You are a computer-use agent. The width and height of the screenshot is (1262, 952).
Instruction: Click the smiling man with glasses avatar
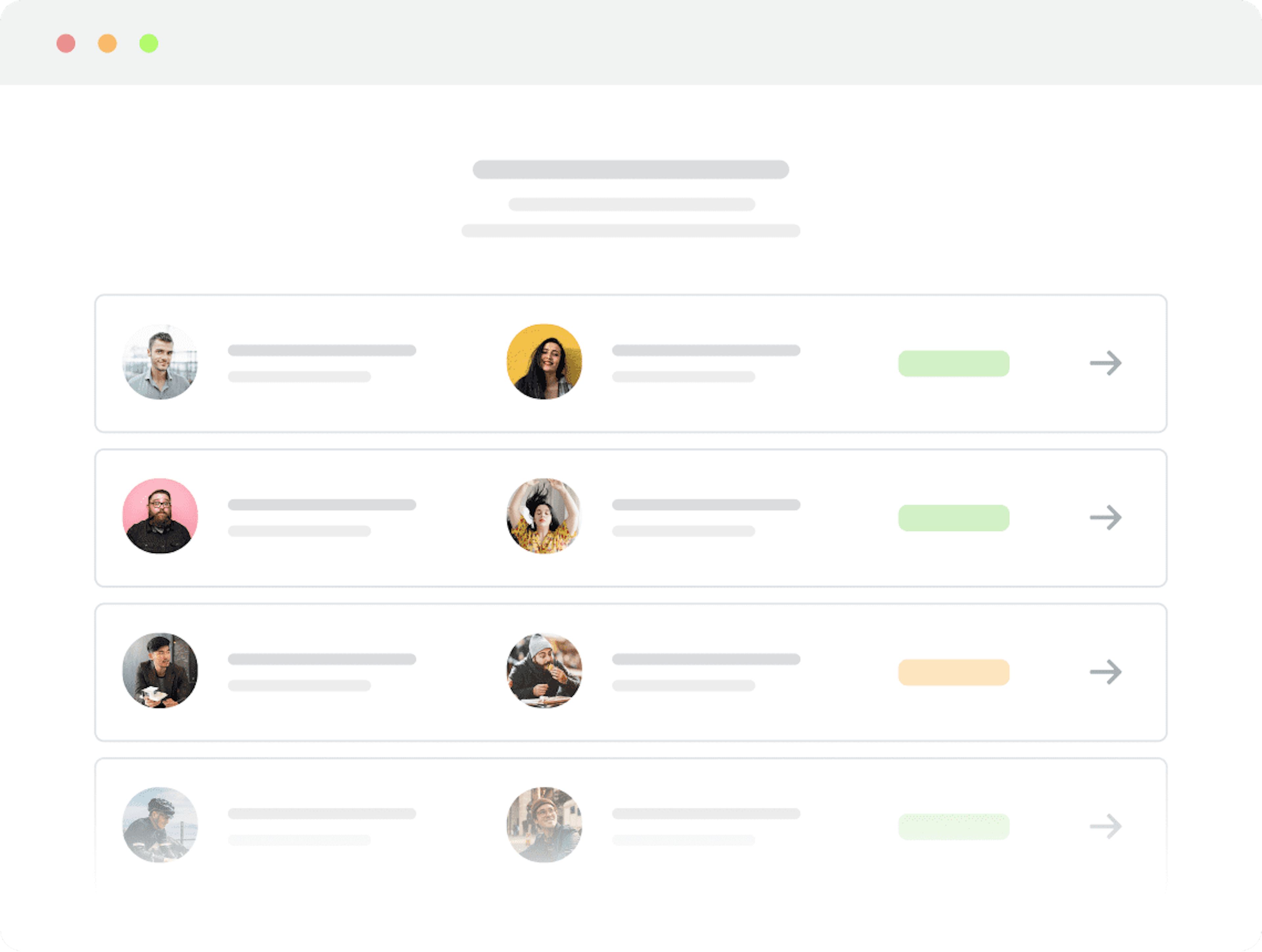(544, 825)
